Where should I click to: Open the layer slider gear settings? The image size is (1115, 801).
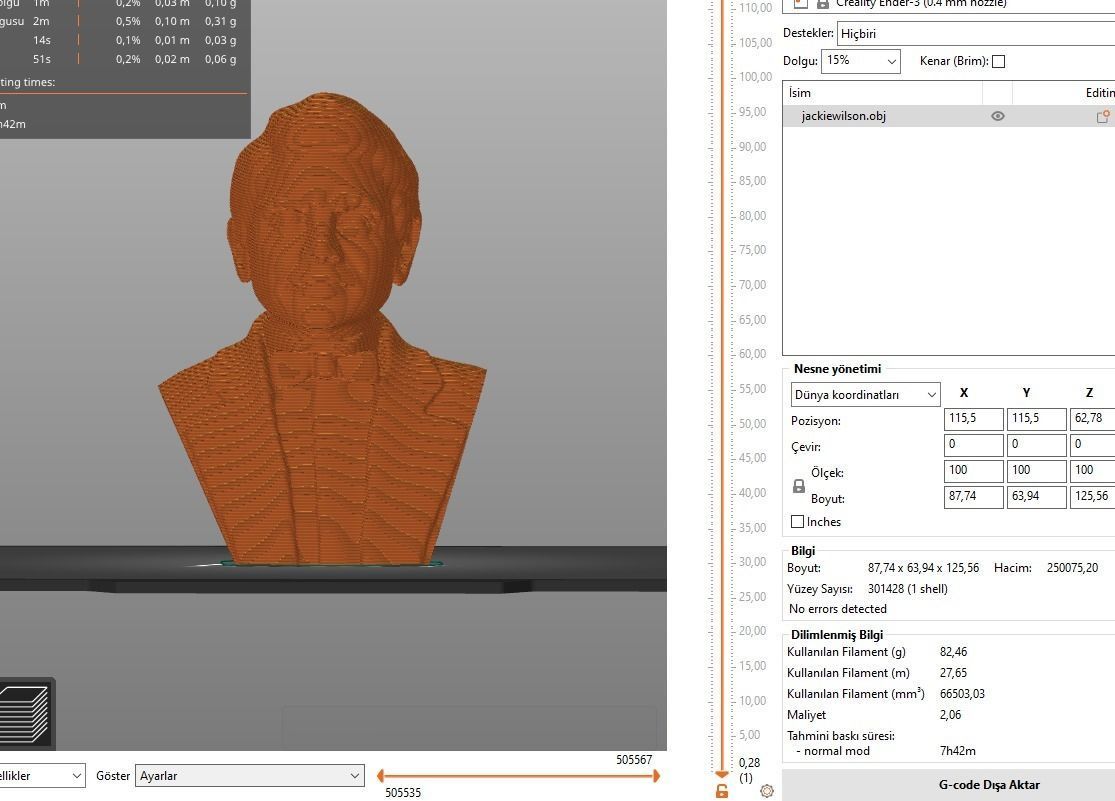point(767,790)
